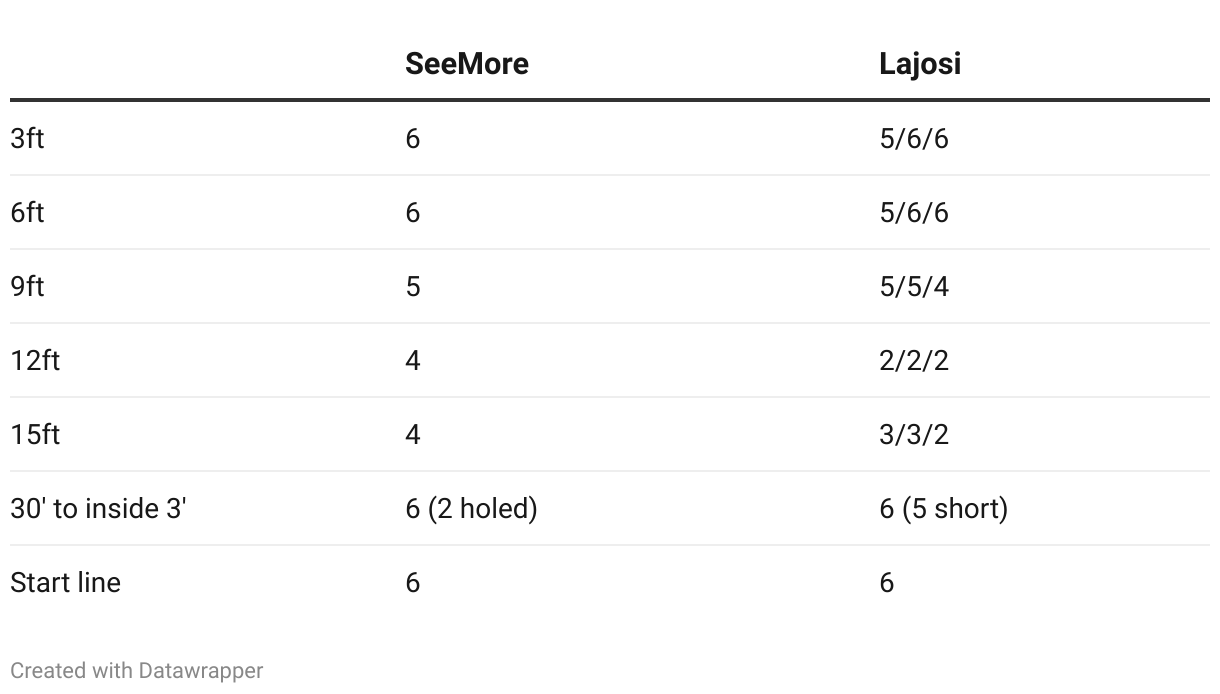Click the 6 (2 holed) cell
Viewport: 1220px width, 694px height.
pos(471,508)
